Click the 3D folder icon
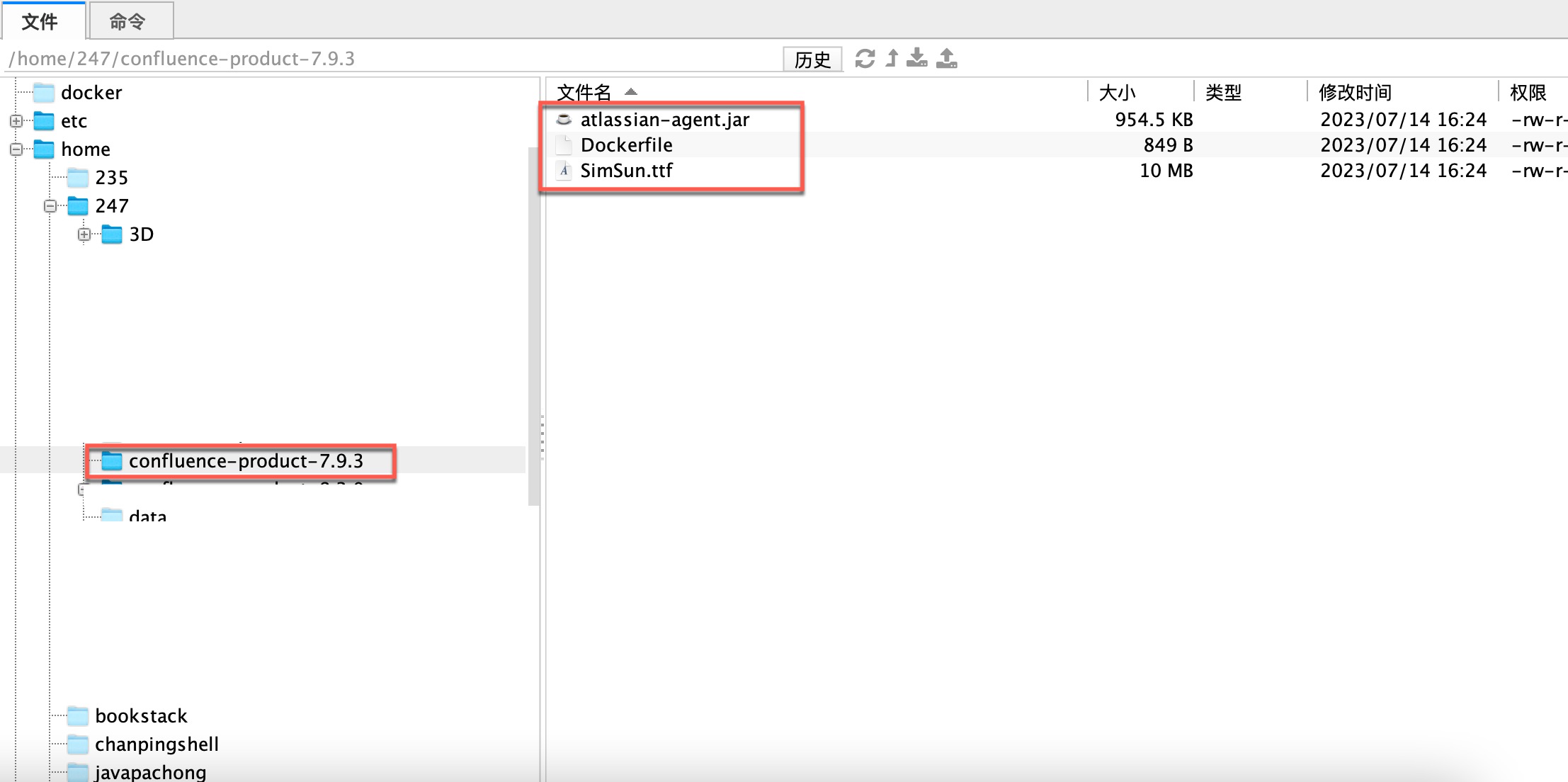The width and height of the screenshot is (1568, 782). click(x=112, y=234)
